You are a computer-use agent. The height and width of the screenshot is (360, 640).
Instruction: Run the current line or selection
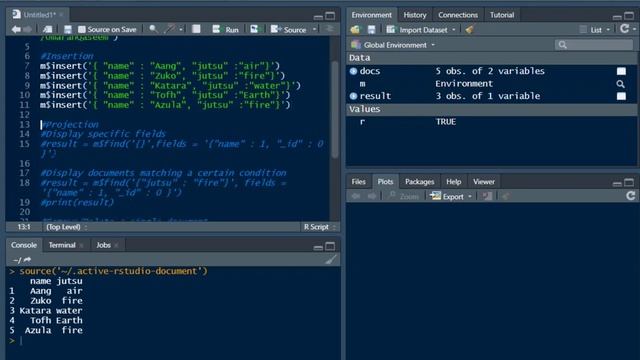pyautogui.click(x=226, y=29)
